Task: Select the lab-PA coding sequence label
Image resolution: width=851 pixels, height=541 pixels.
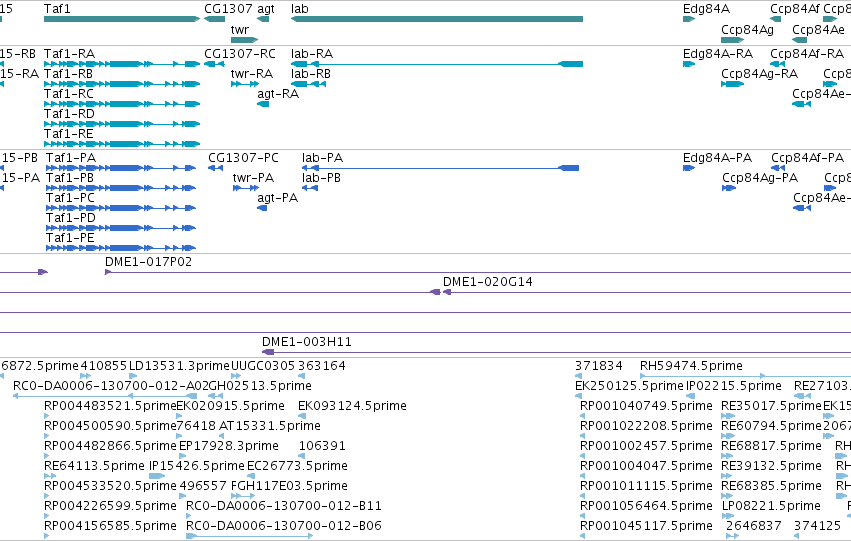Action: coord(322,158)
